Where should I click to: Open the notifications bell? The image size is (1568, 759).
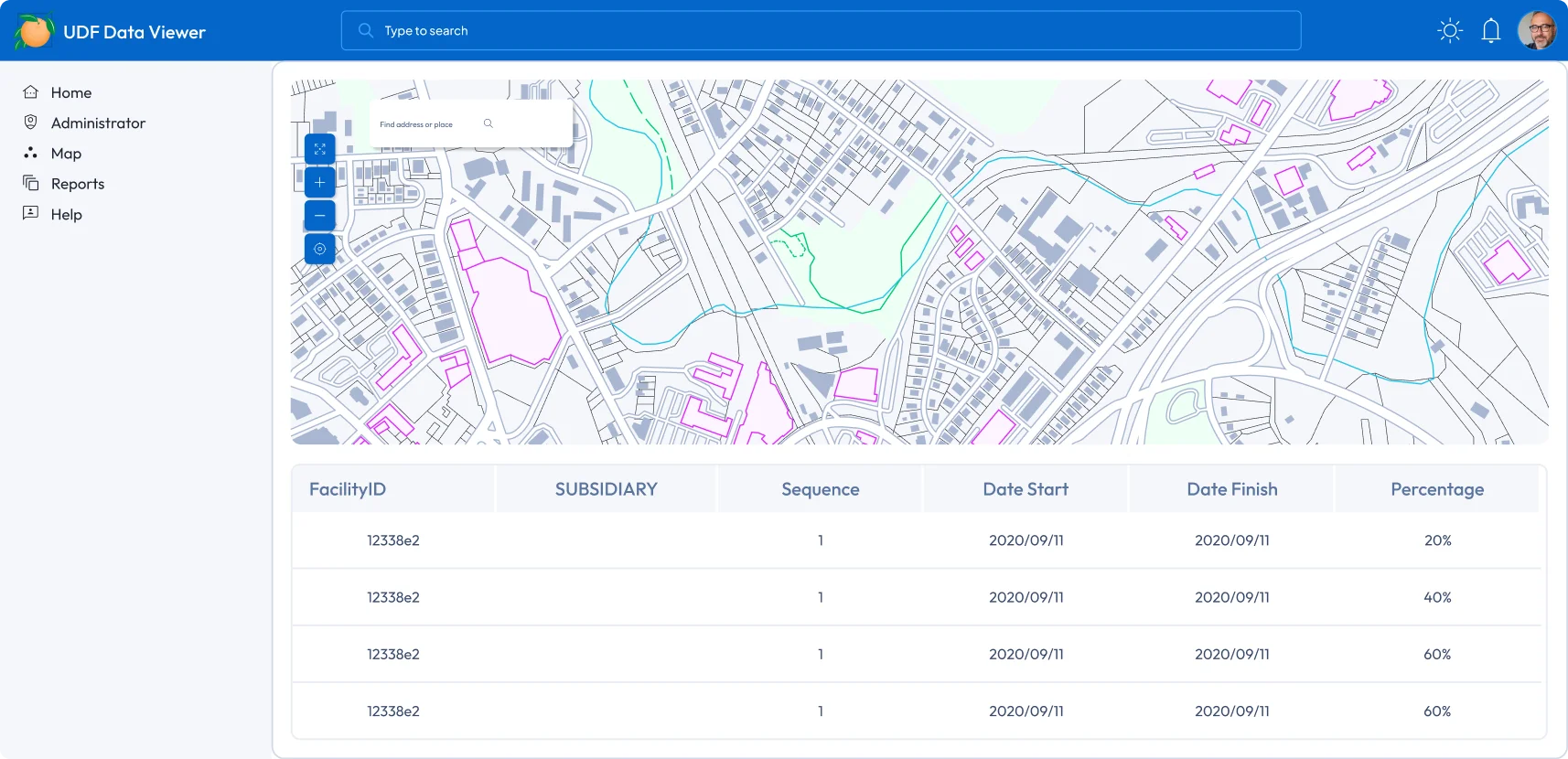pyautogui.click(x=1490, y=31)
